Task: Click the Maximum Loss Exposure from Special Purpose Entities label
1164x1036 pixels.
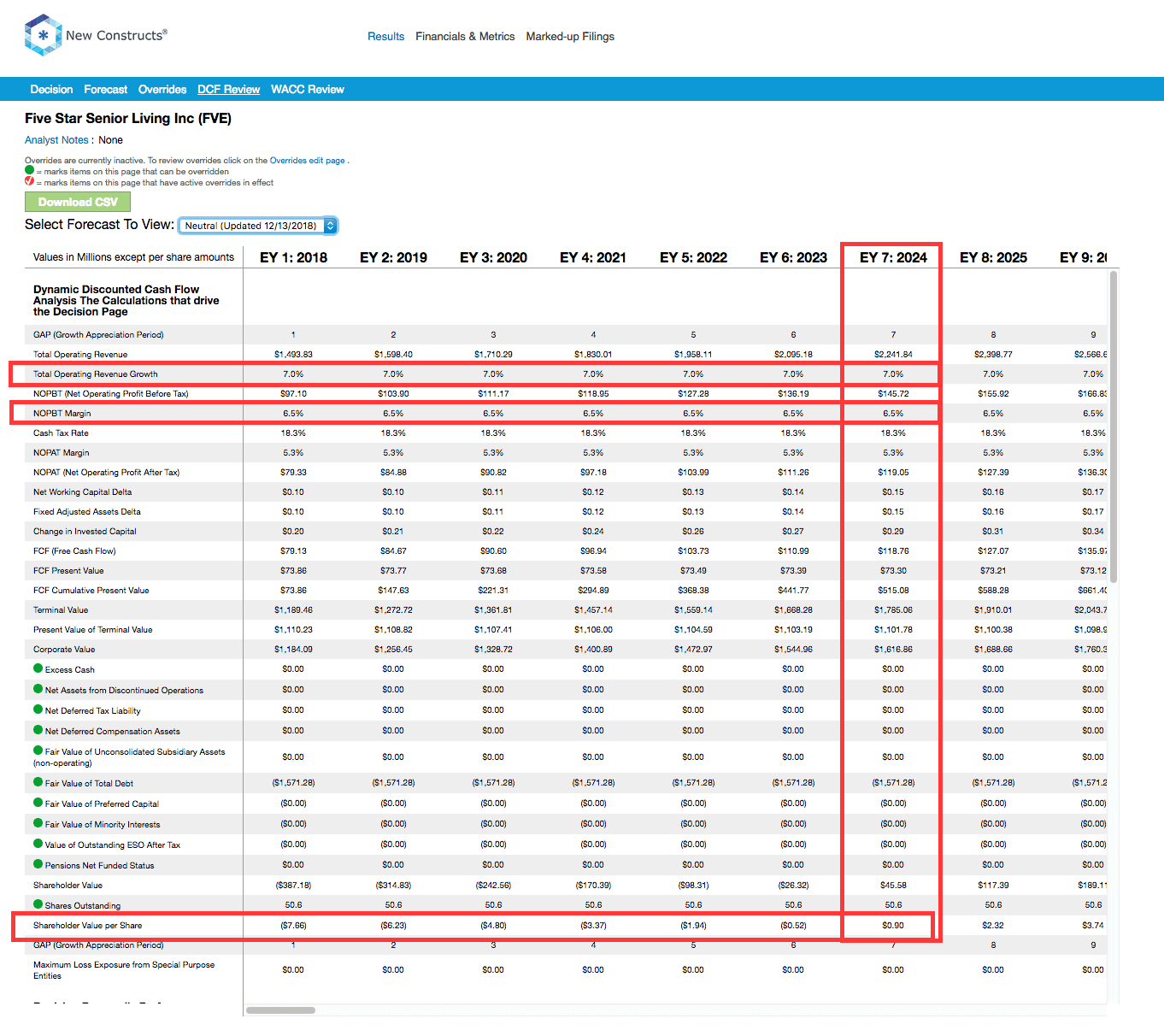Action: 124,969
